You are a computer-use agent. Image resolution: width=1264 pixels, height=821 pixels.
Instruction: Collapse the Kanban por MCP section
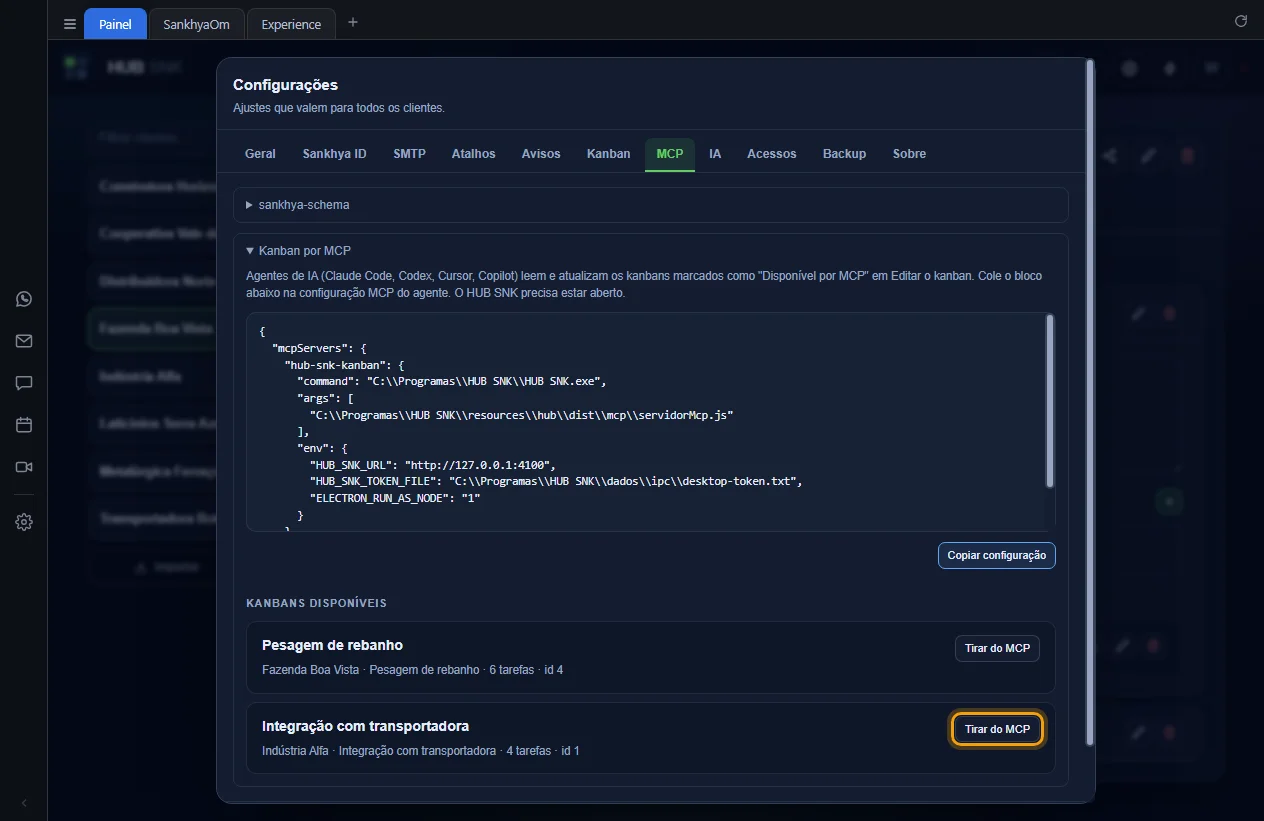tap(299, 251)
